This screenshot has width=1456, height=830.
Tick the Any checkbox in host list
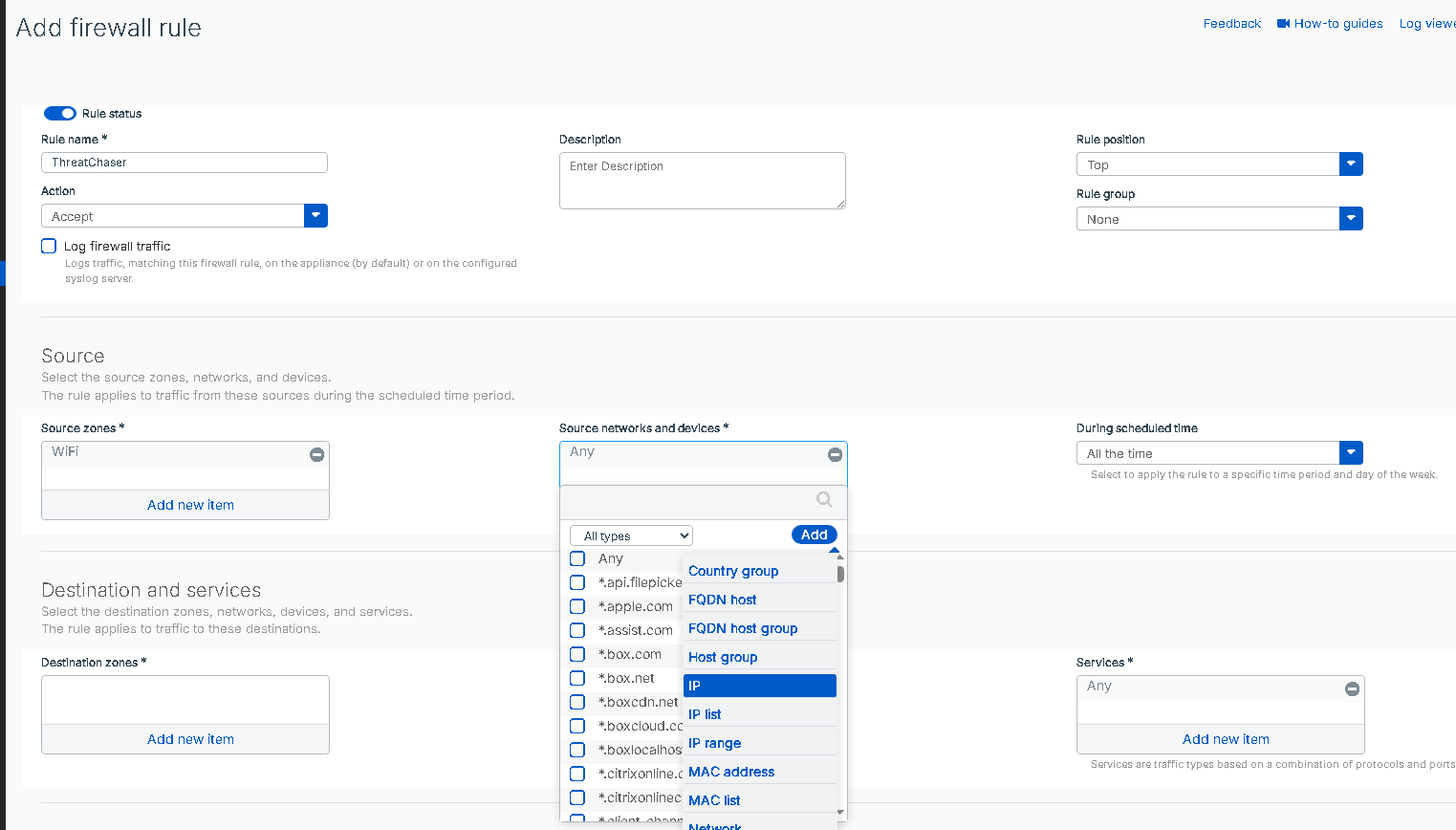(577, 558)
